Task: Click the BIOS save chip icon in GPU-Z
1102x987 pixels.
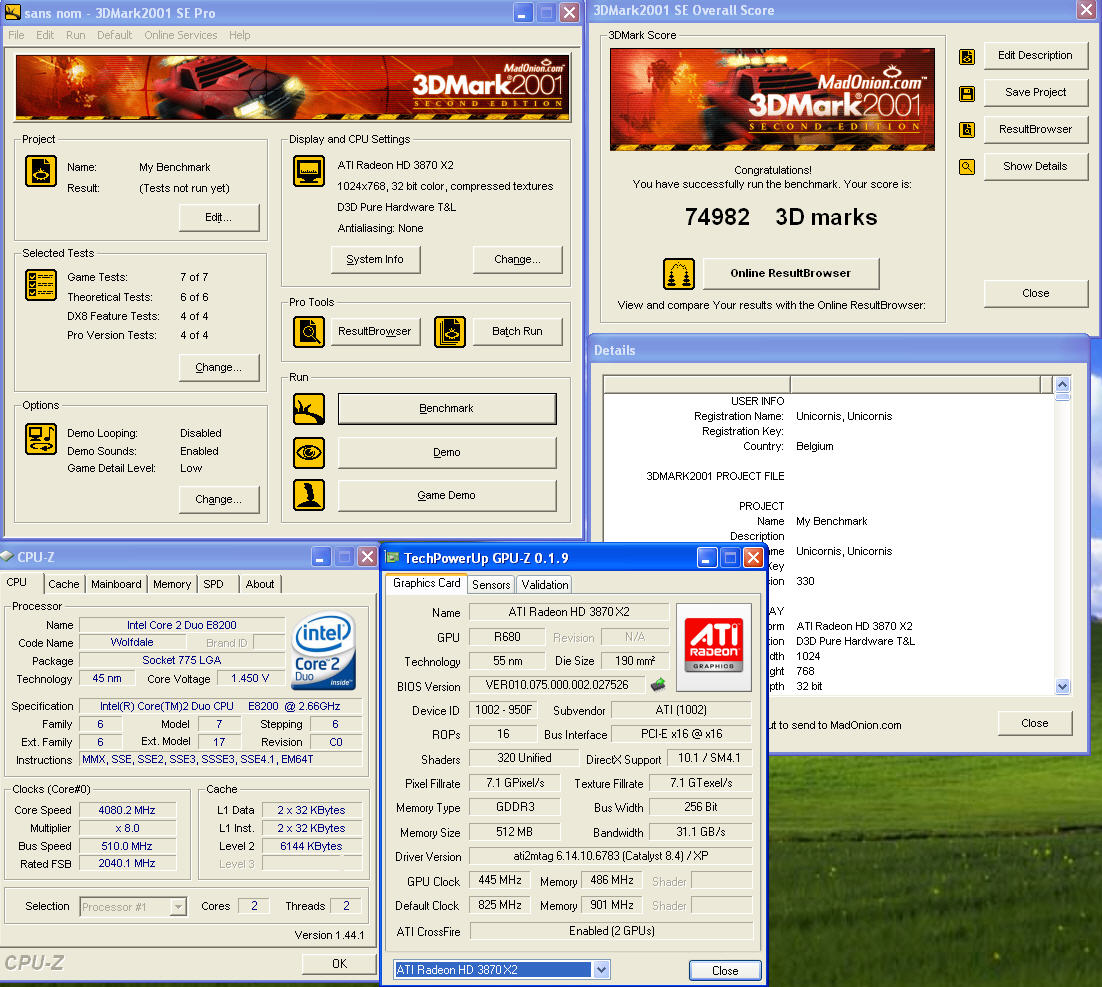Action: [x=658, y=684]
